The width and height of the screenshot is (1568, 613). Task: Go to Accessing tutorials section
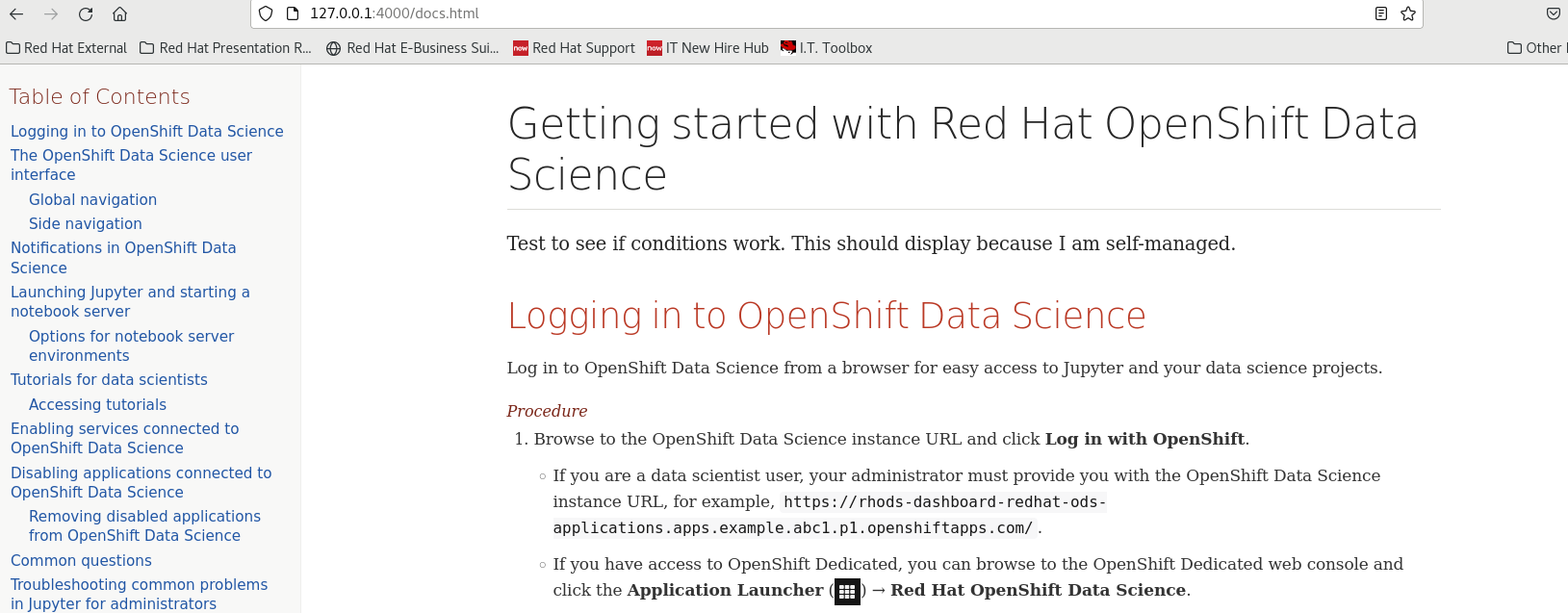click(x=97, y=404)
